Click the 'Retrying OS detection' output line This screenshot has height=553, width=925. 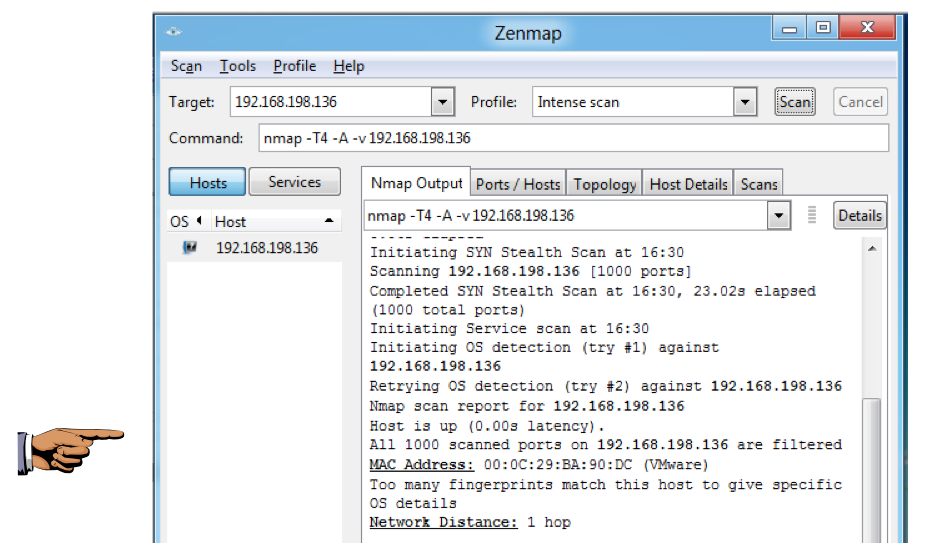tap(606, 386)
